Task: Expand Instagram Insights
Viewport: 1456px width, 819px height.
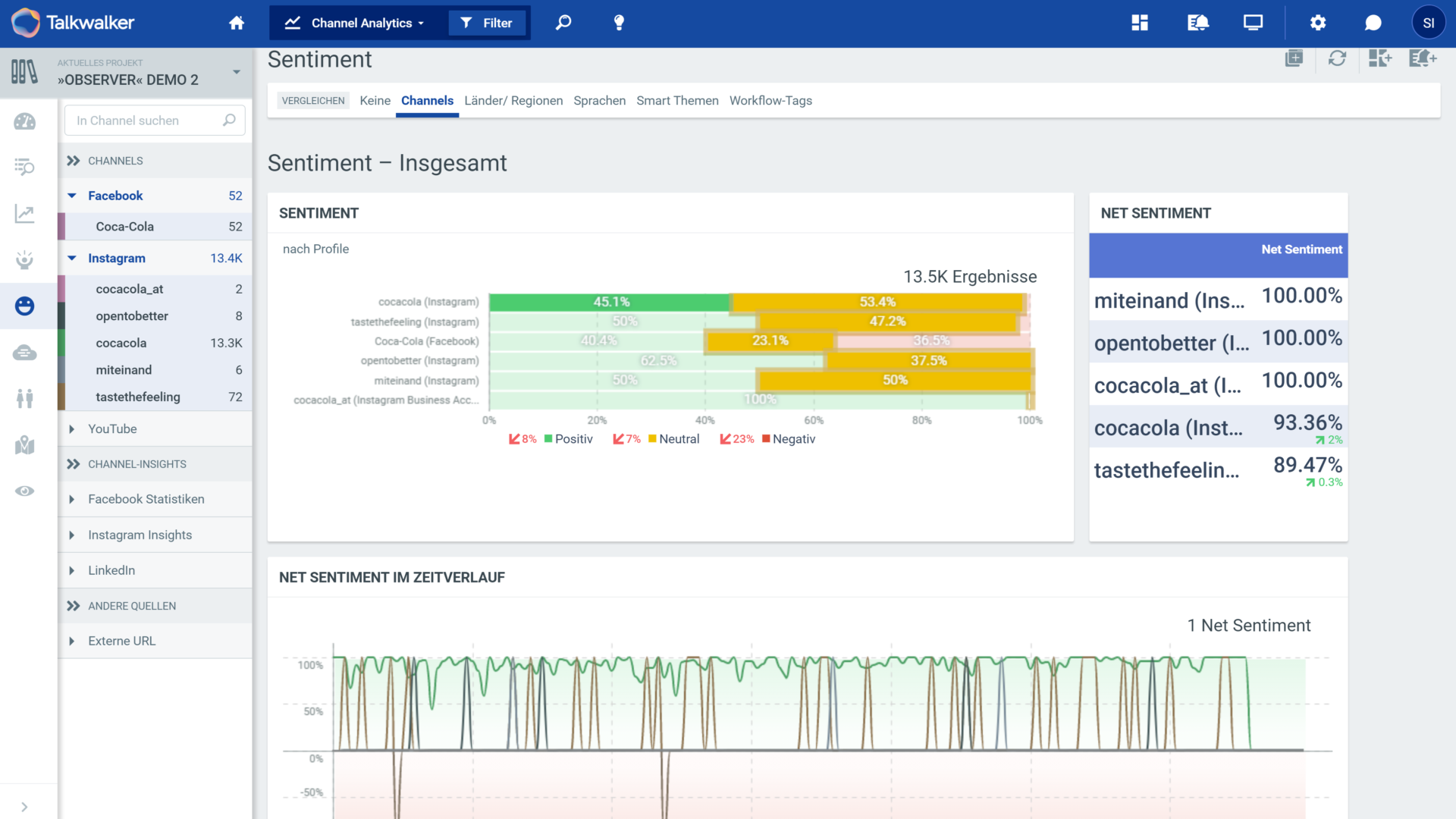Action: point(72,535)
